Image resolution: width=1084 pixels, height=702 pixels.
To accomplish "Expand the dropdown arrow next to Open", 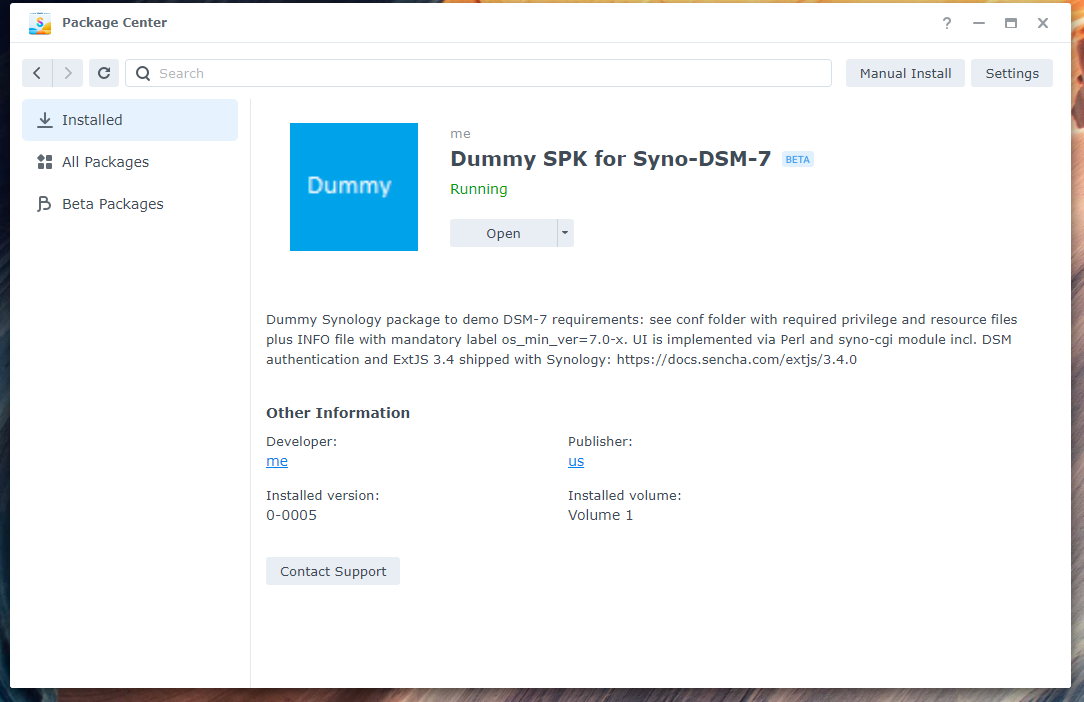I will click(x=566, y=234).
